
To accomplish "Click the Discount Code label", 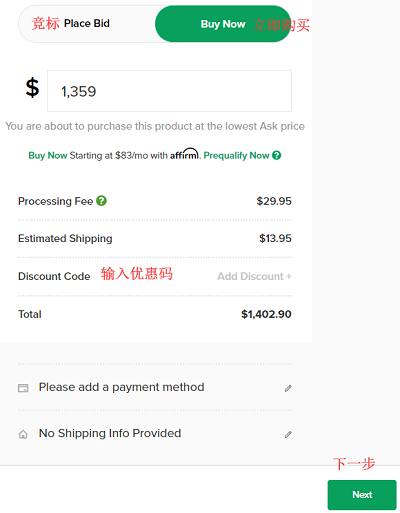I will coord(54,276).
